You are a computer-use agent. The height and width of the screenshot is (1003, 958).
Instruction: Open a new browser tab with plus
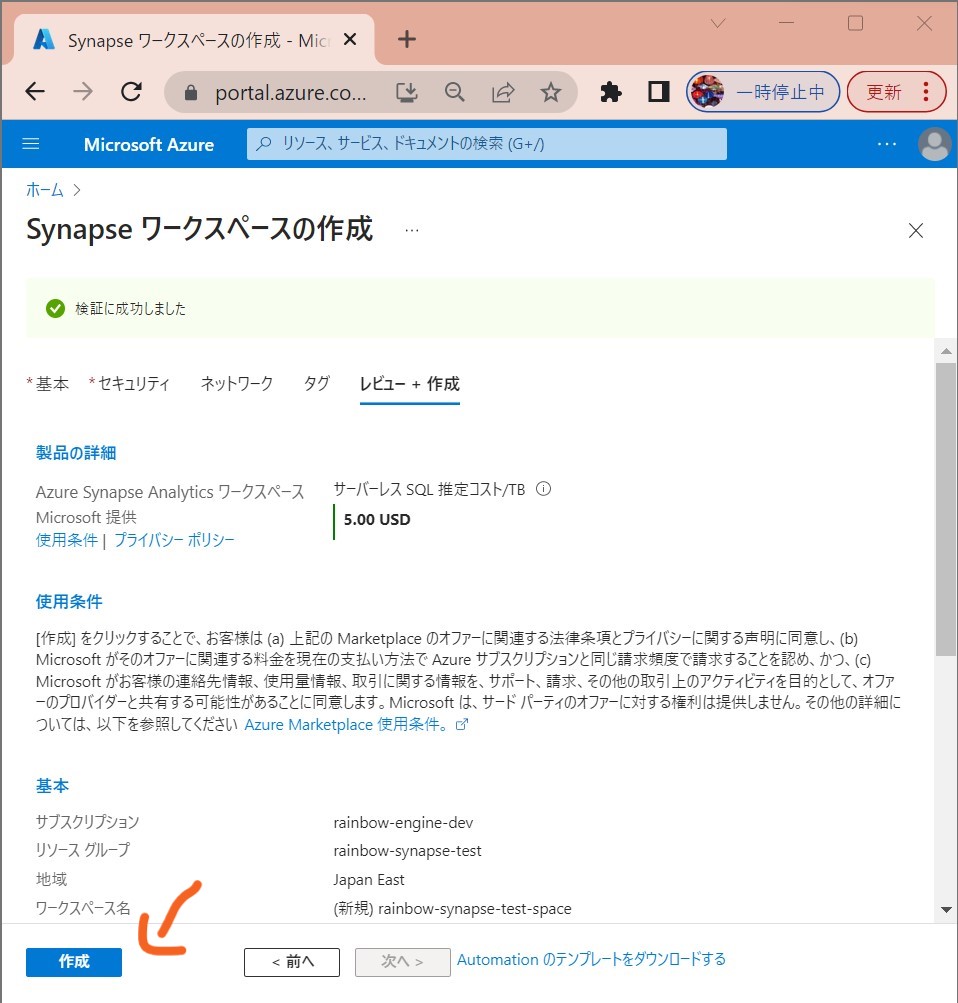[407, 40]
